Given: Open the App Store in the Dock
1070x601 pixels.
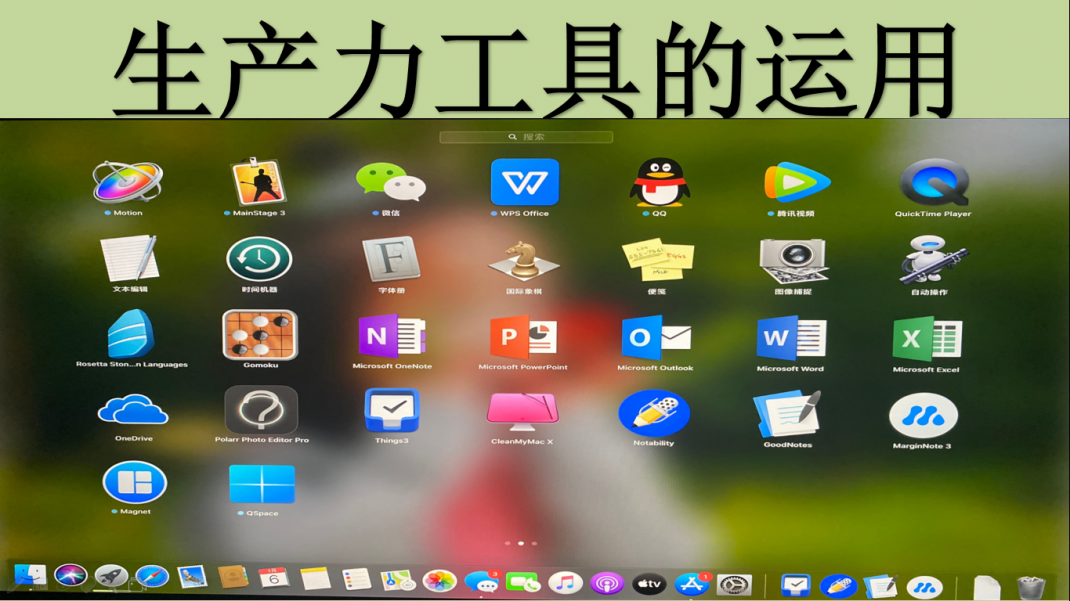Looking at the screenshot, I should [x=691, y=585].
